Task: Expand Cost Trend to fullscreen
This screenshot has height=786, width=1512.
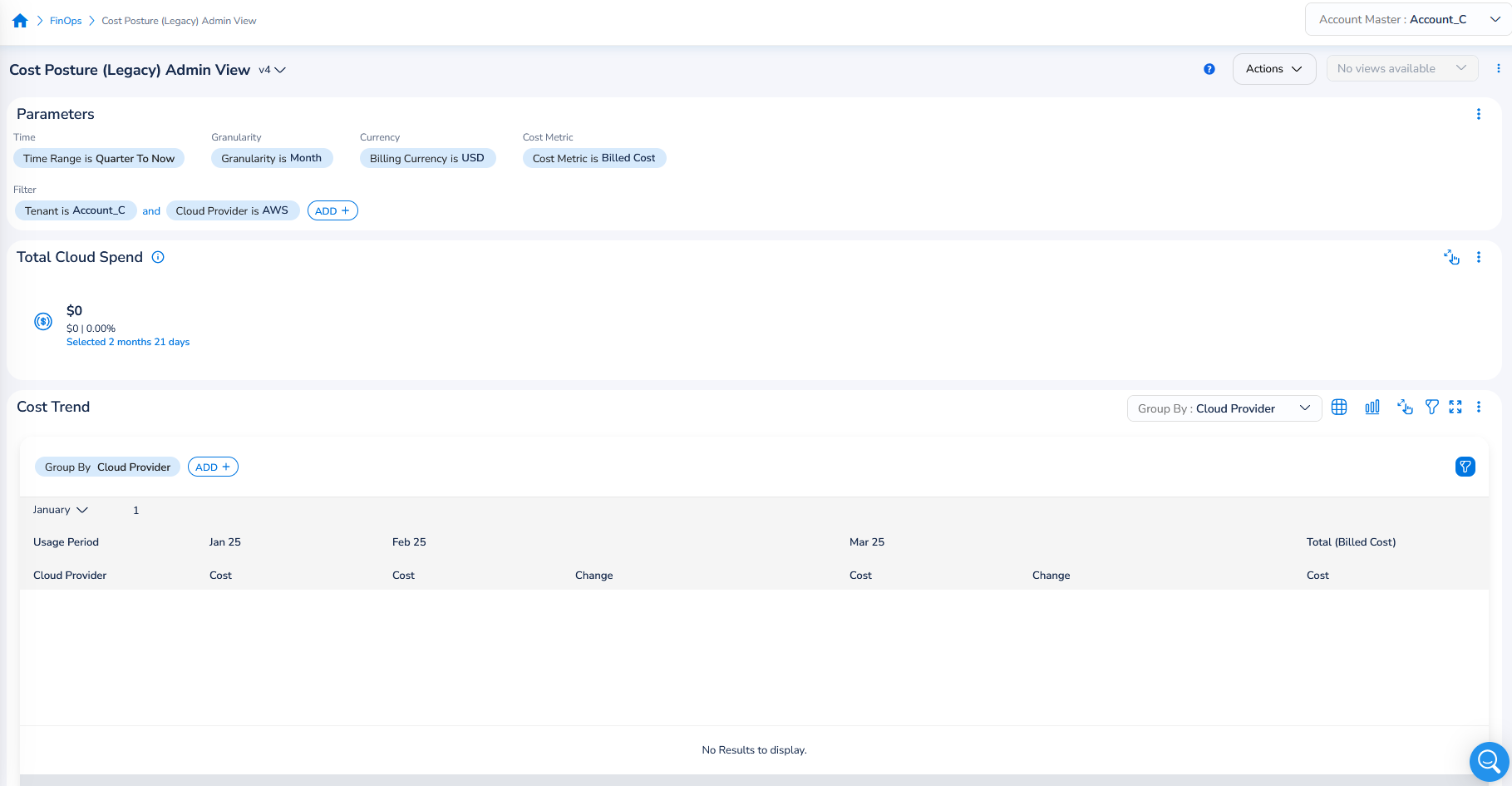Action: pos(1455,407)
